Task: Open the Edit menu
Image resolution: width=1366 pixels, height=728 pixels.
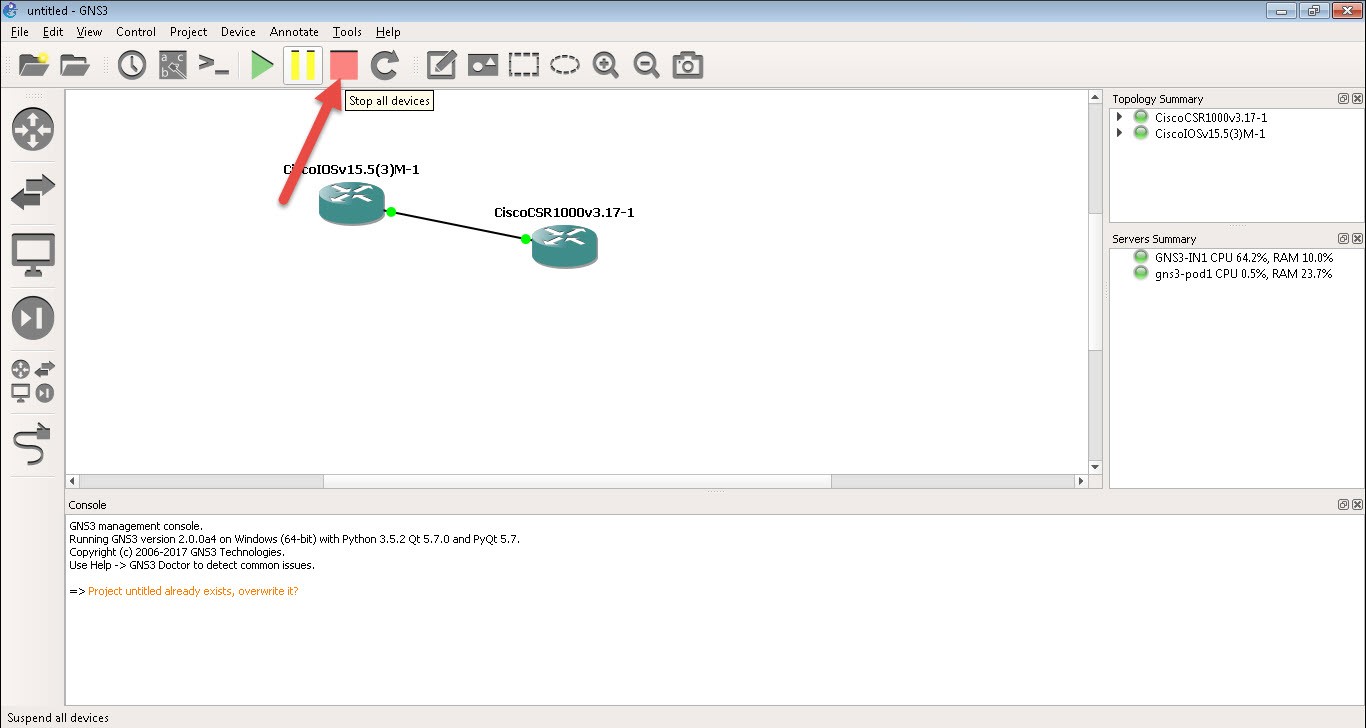Action: point(53,32)
